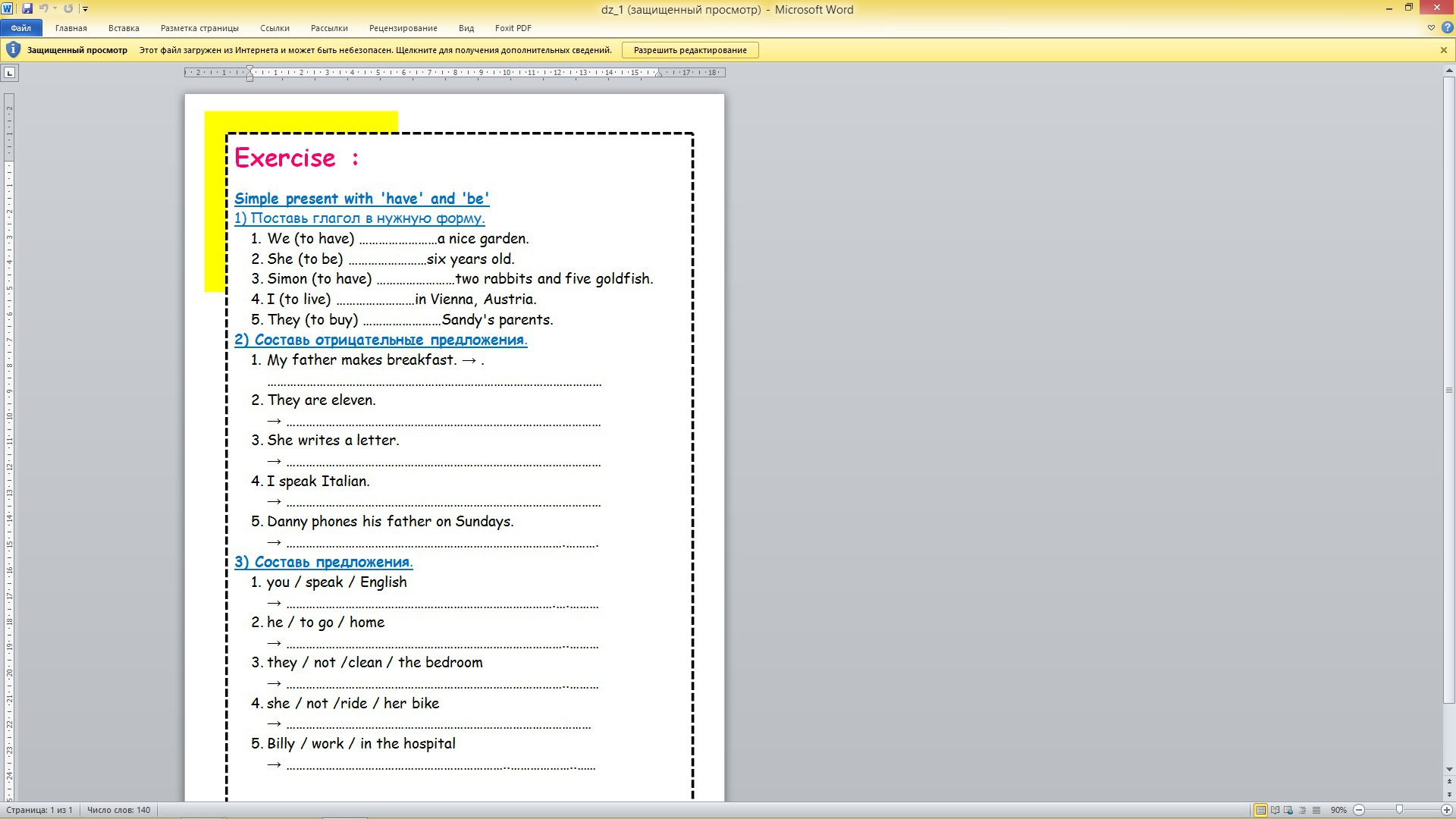
Task: Expand the ribbon with the chevron arrow
Action: (x=1431, y=28)
